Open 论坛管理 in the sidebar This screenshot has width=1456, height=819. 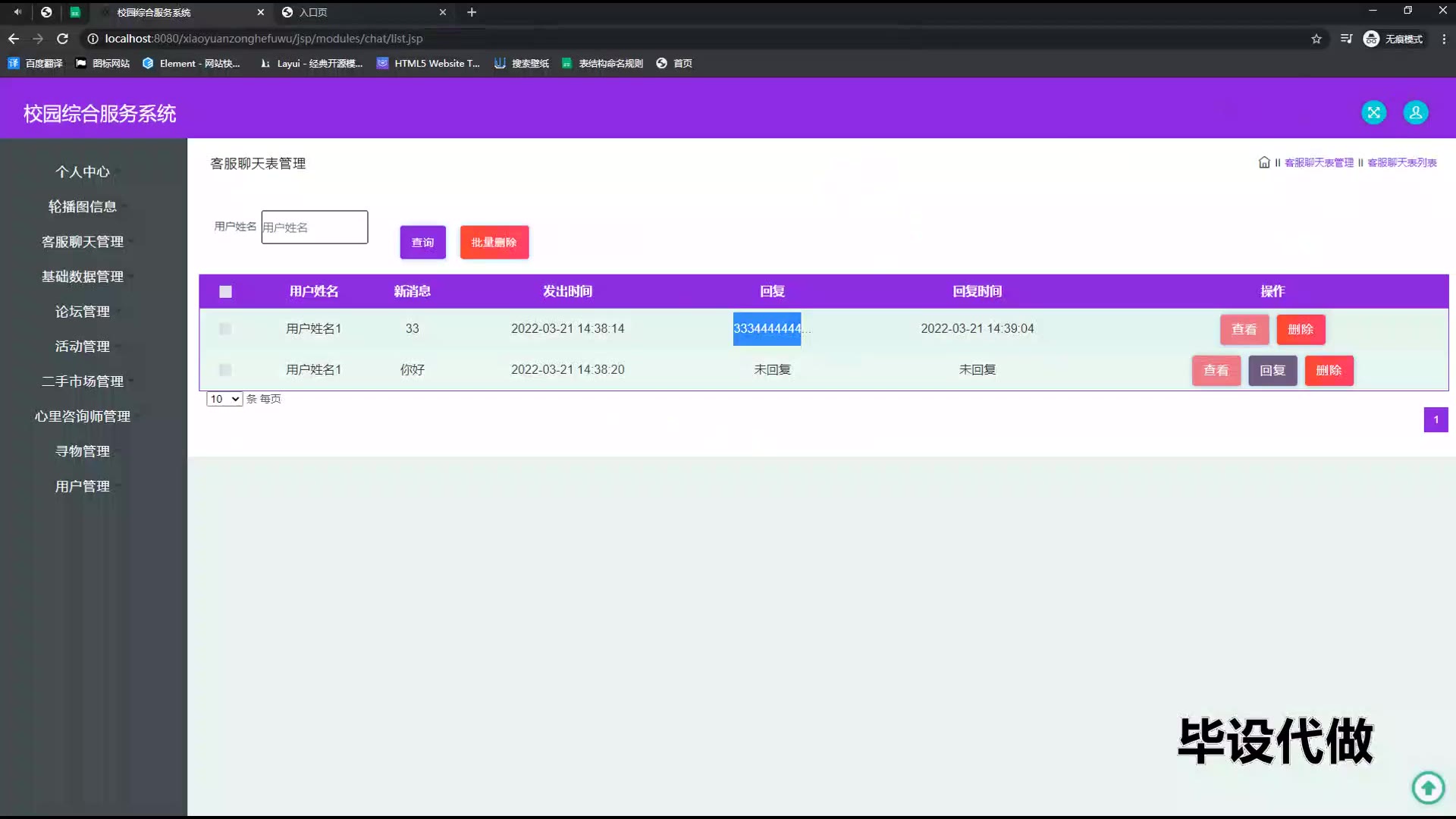pyautogui.click(x=83, y=312)
